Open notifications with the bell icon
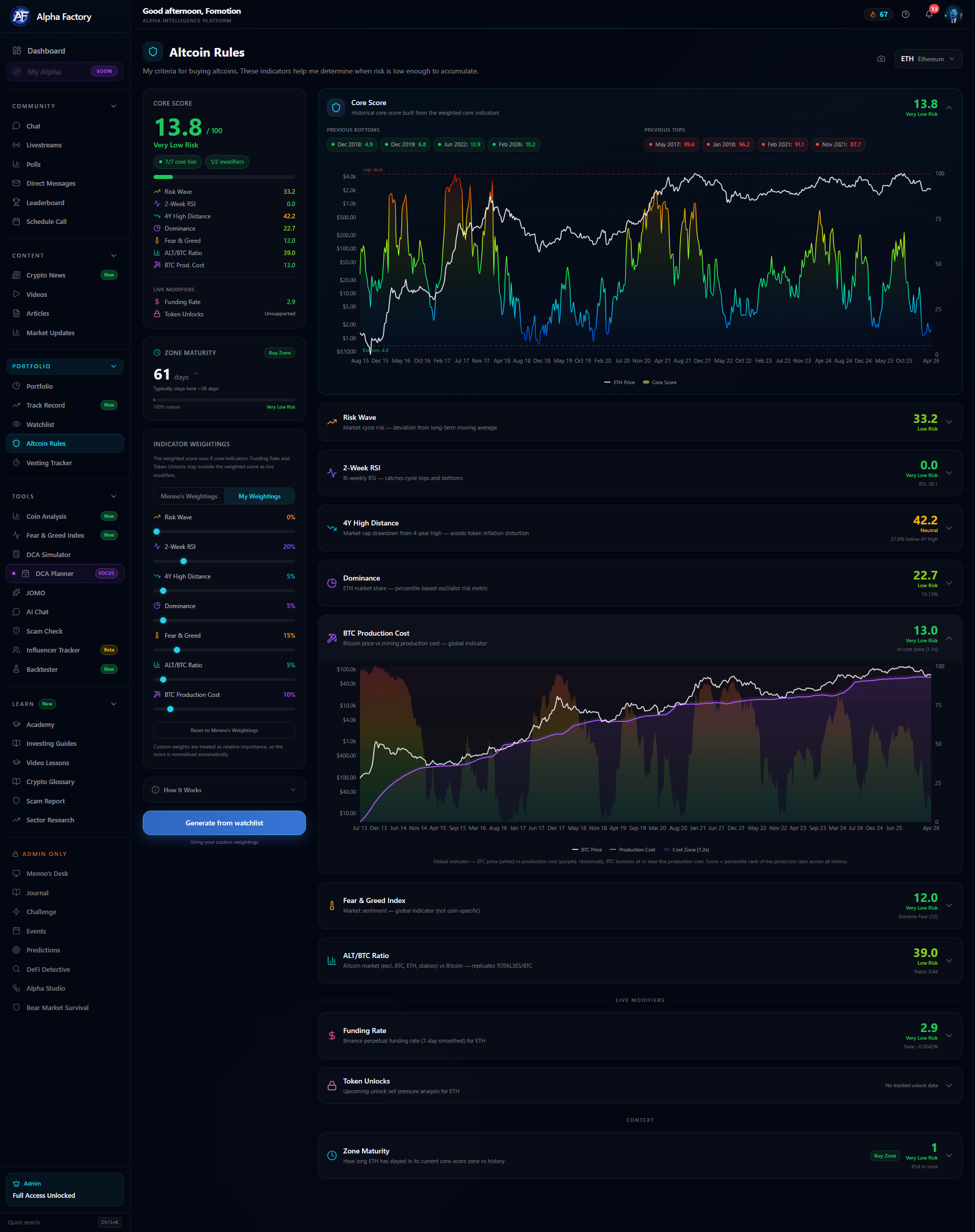 929,14
